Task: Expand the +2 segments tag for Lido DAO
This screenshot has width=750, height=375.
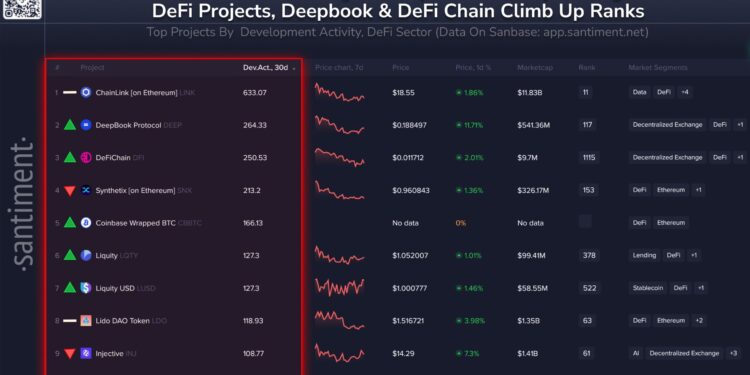Action: point(699,320)
